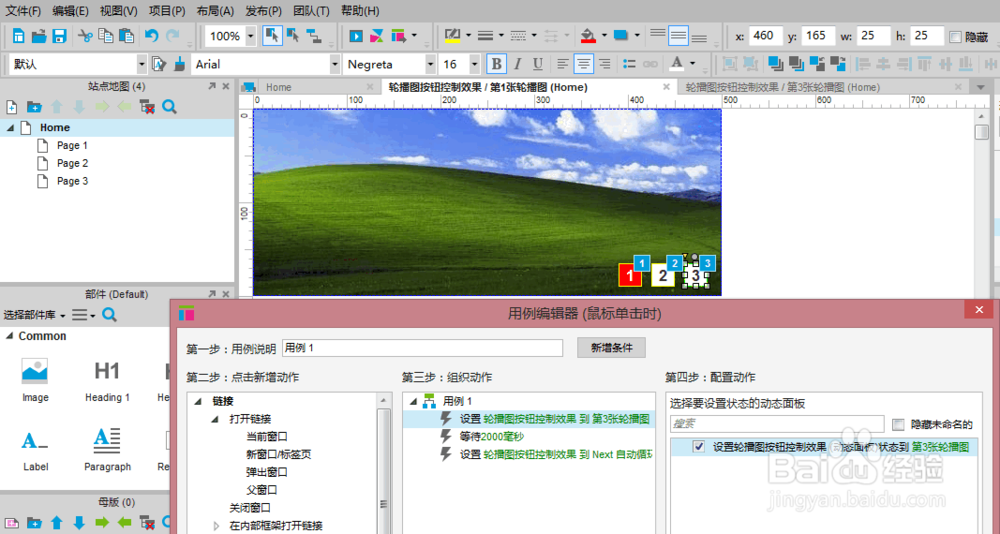Send the widget to back
This screenshot has width=1000, height=534.
pyautogui.click(x=796, y=64)
